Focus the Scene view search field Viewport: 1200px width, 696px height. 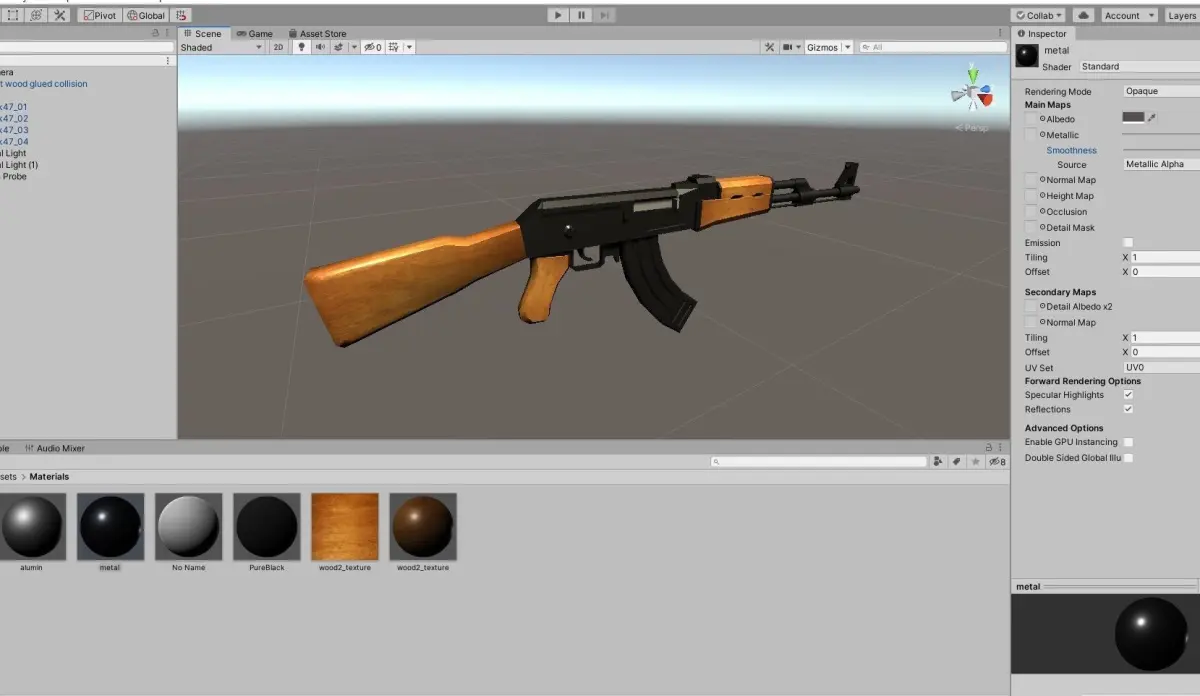[932, 47]
